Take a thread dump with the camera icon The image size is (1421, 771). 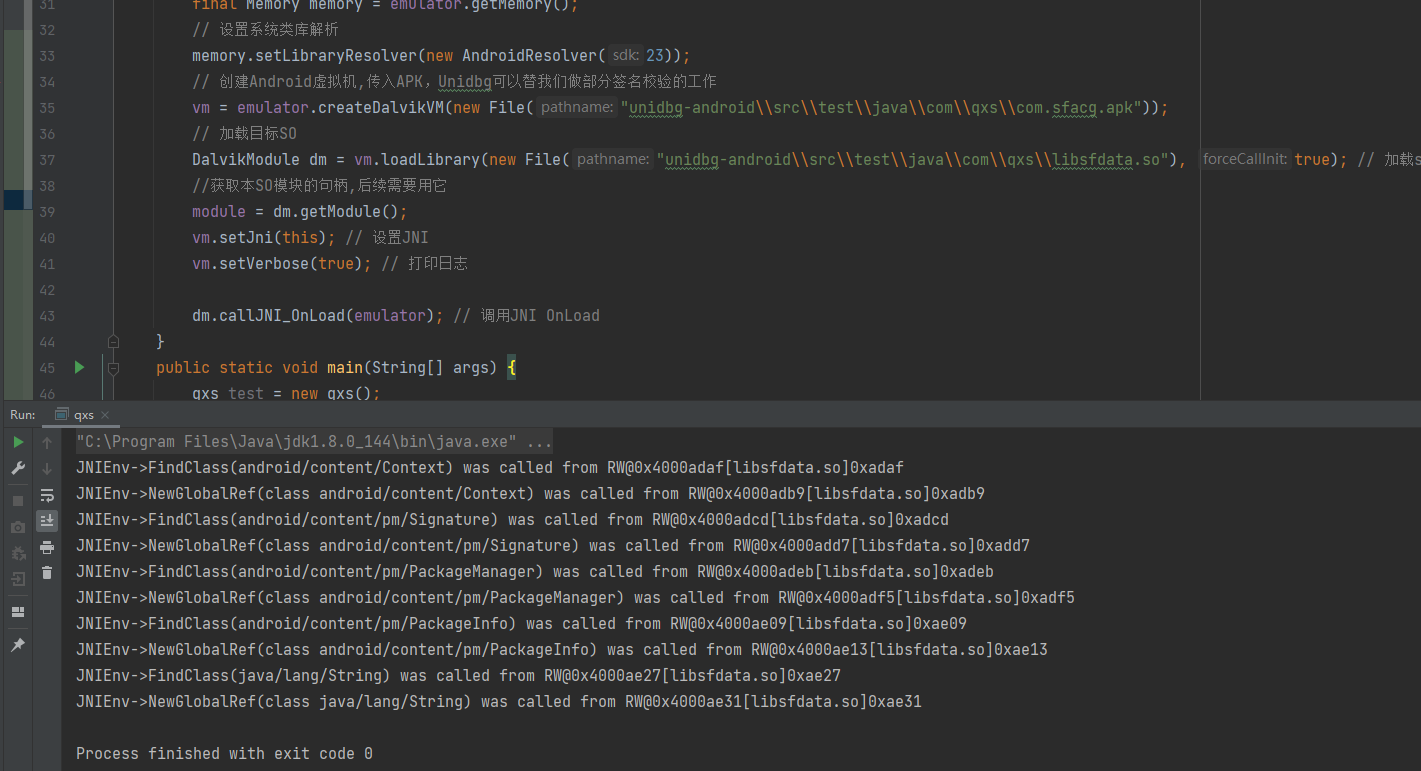pos(18,525)
